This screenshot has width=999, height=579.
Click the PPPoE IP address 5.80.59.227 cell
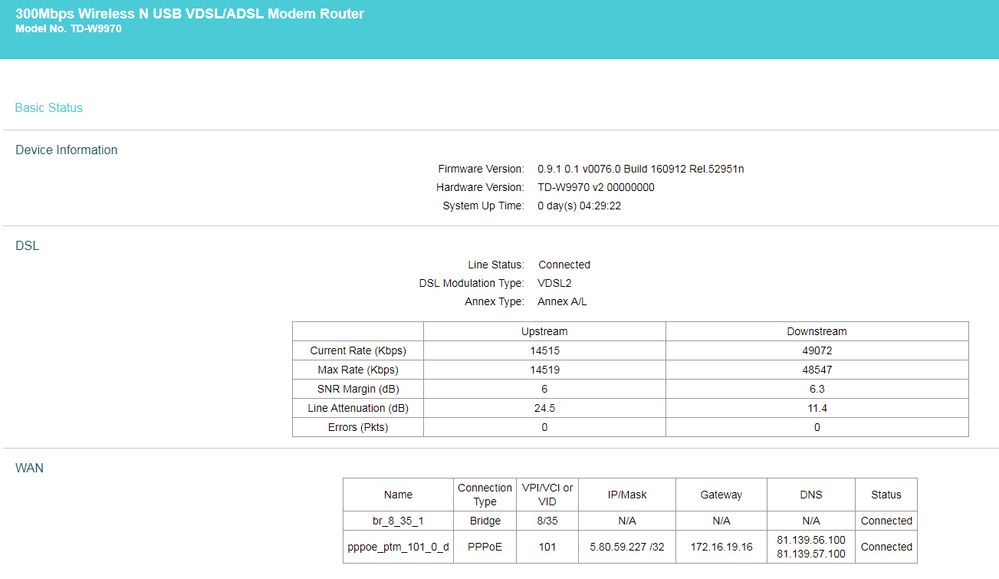(x=627, y=547)
